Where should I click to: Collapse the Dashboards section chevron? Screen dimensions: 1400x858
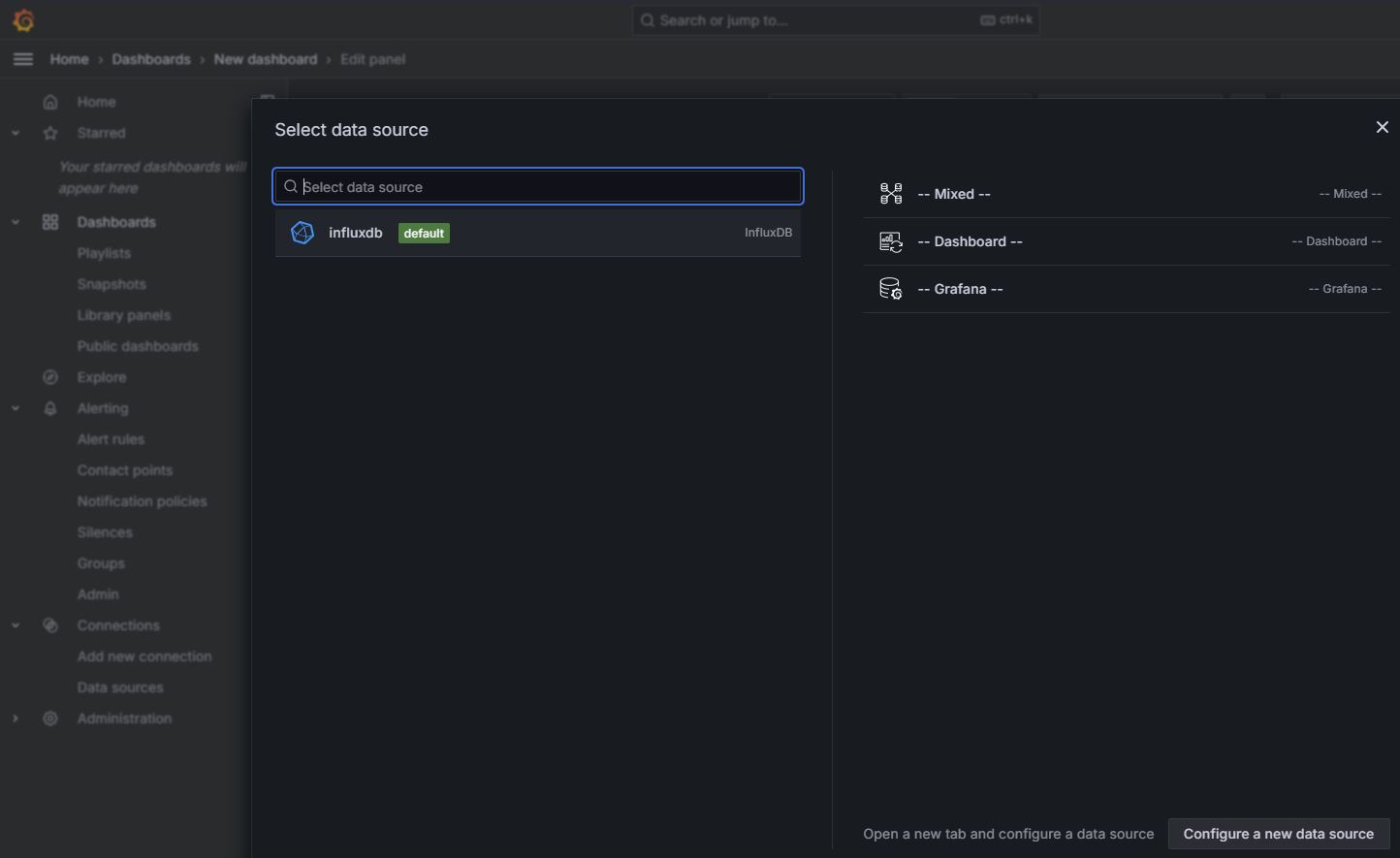[x=16, y=222]
